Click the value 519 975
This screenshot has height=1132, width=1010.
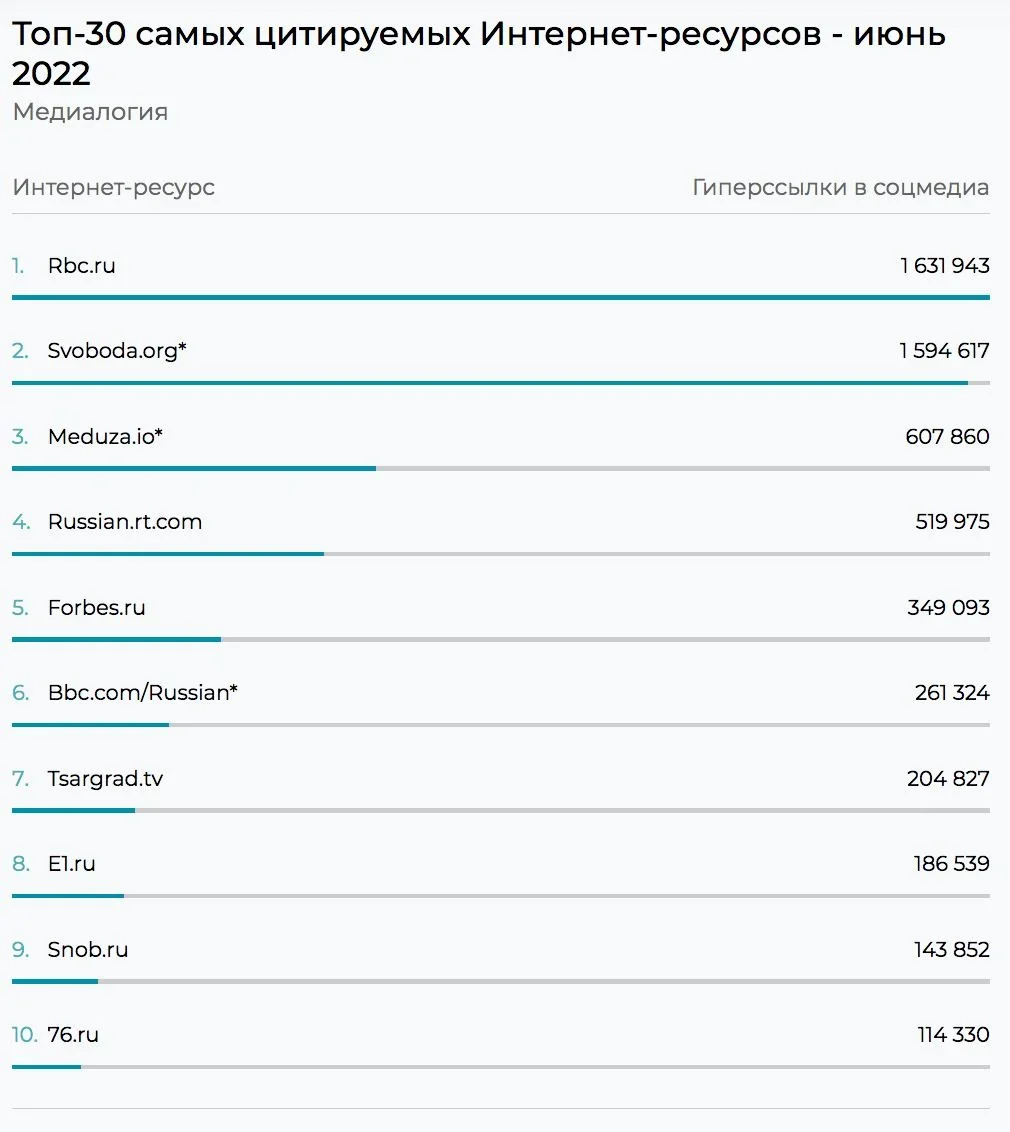[x=952, y=522]
